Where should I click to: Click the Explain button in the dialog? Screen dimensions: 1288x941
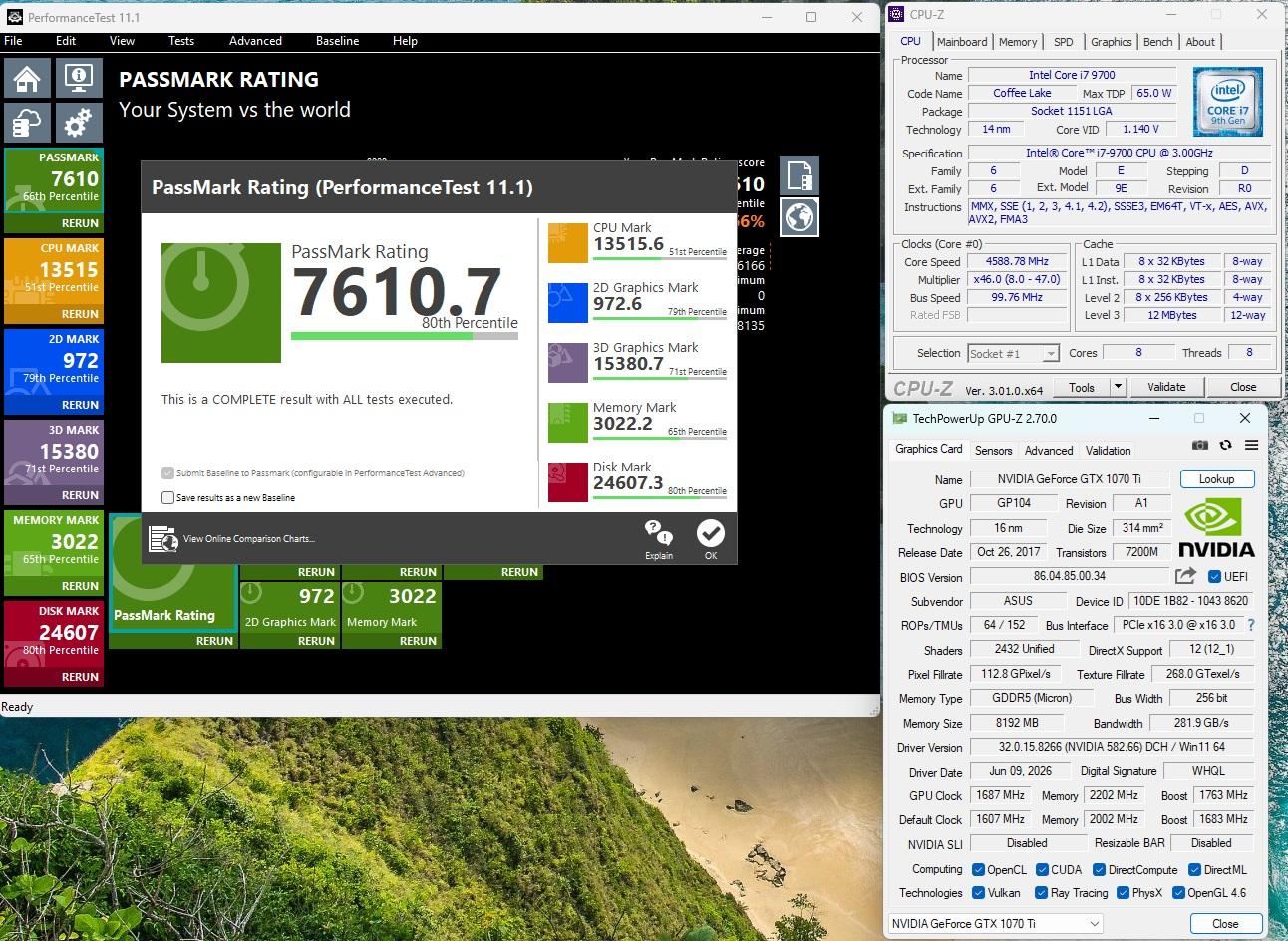point(659,539)
